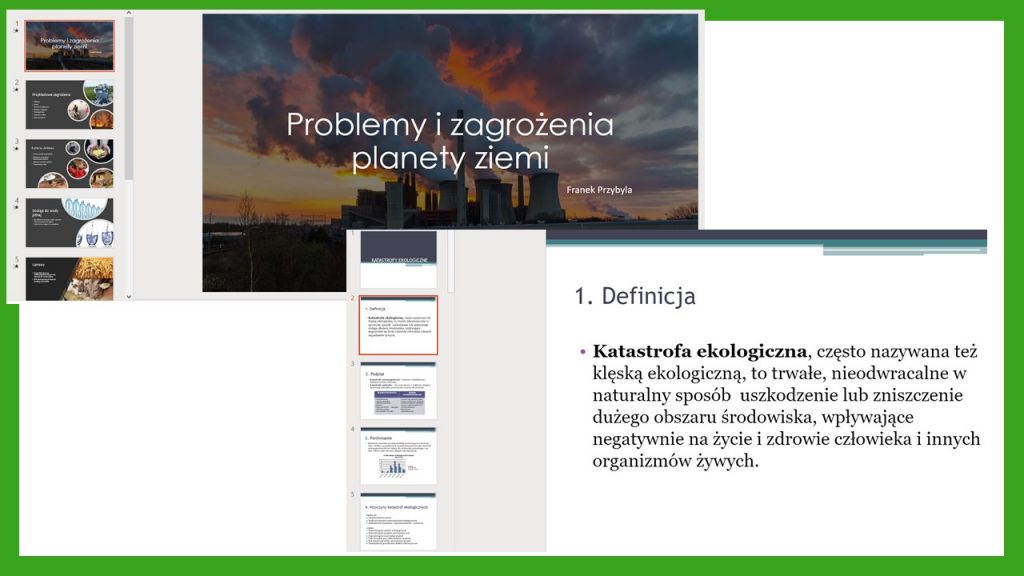Click the scroll down arrow in the thumbnail panel
This screenshot has height=576, width=1024.
(128, 296)
